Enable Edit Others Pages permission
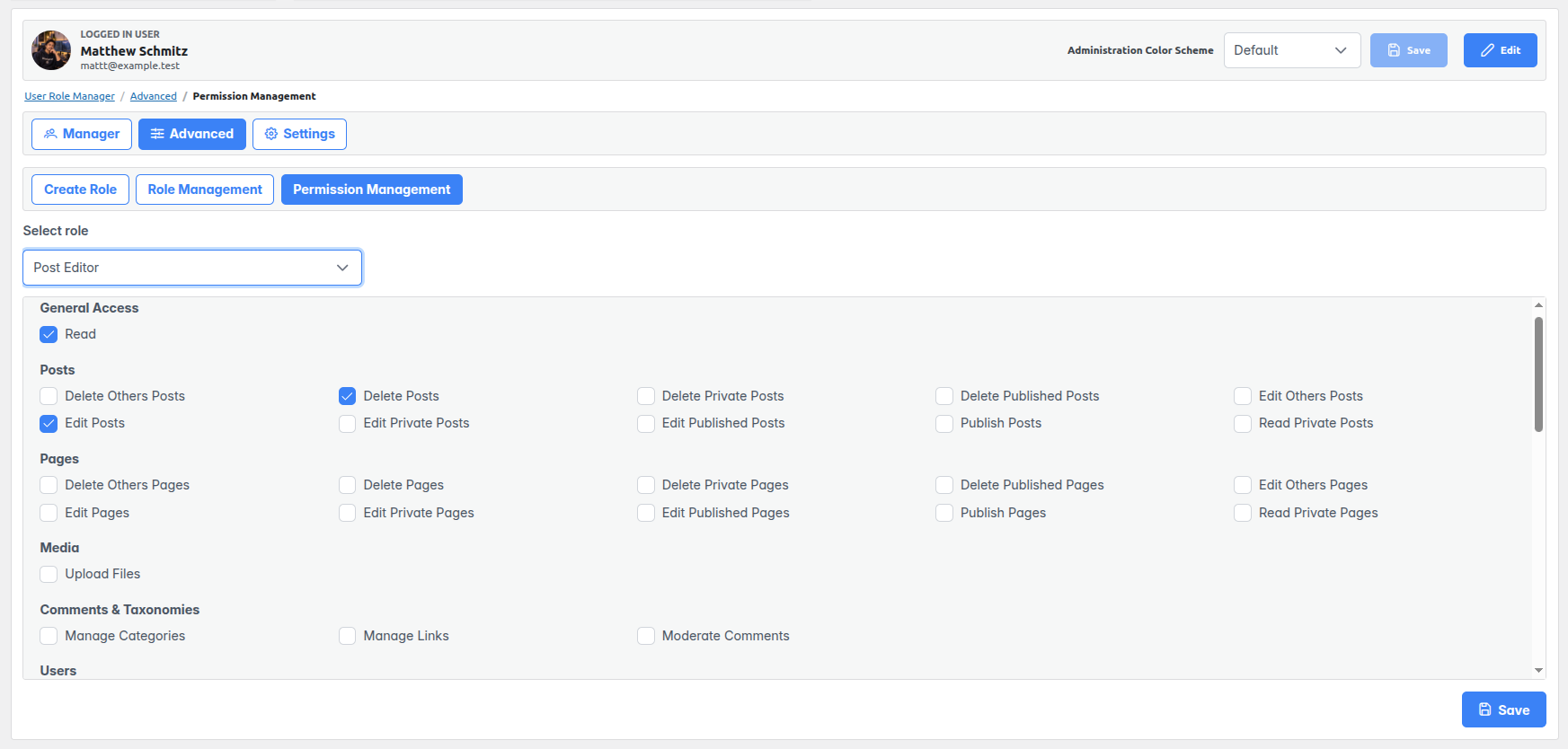This screenshot has width=1568, height=749. coord(1242,485)
